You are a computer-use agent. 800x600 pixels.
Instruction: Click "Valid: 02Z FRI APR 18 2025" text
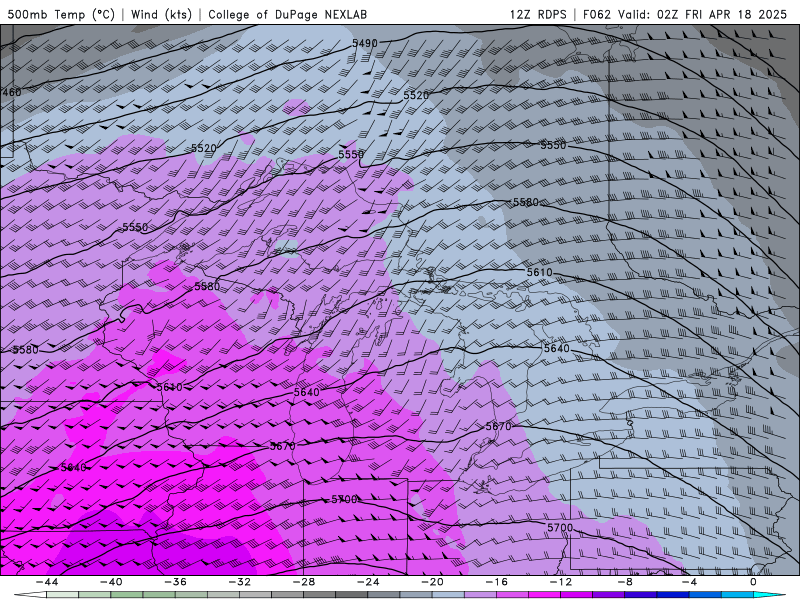tap(703, 14)
